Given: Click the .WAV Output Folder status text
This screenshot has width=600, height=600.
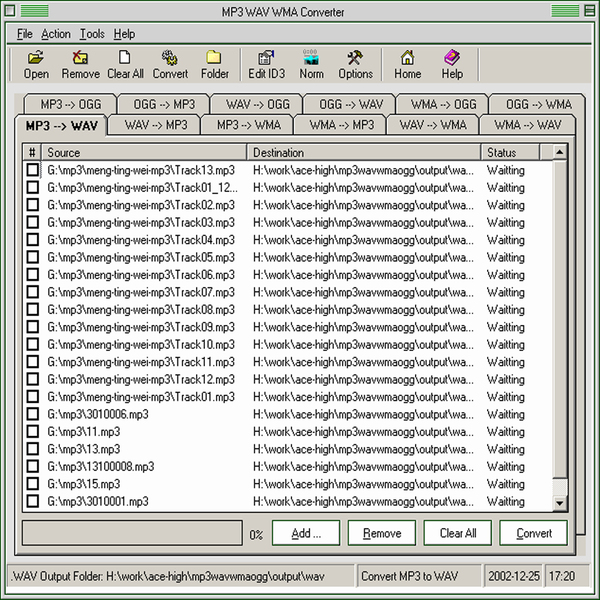Looking at the screenshot, I should click(168, 576).
